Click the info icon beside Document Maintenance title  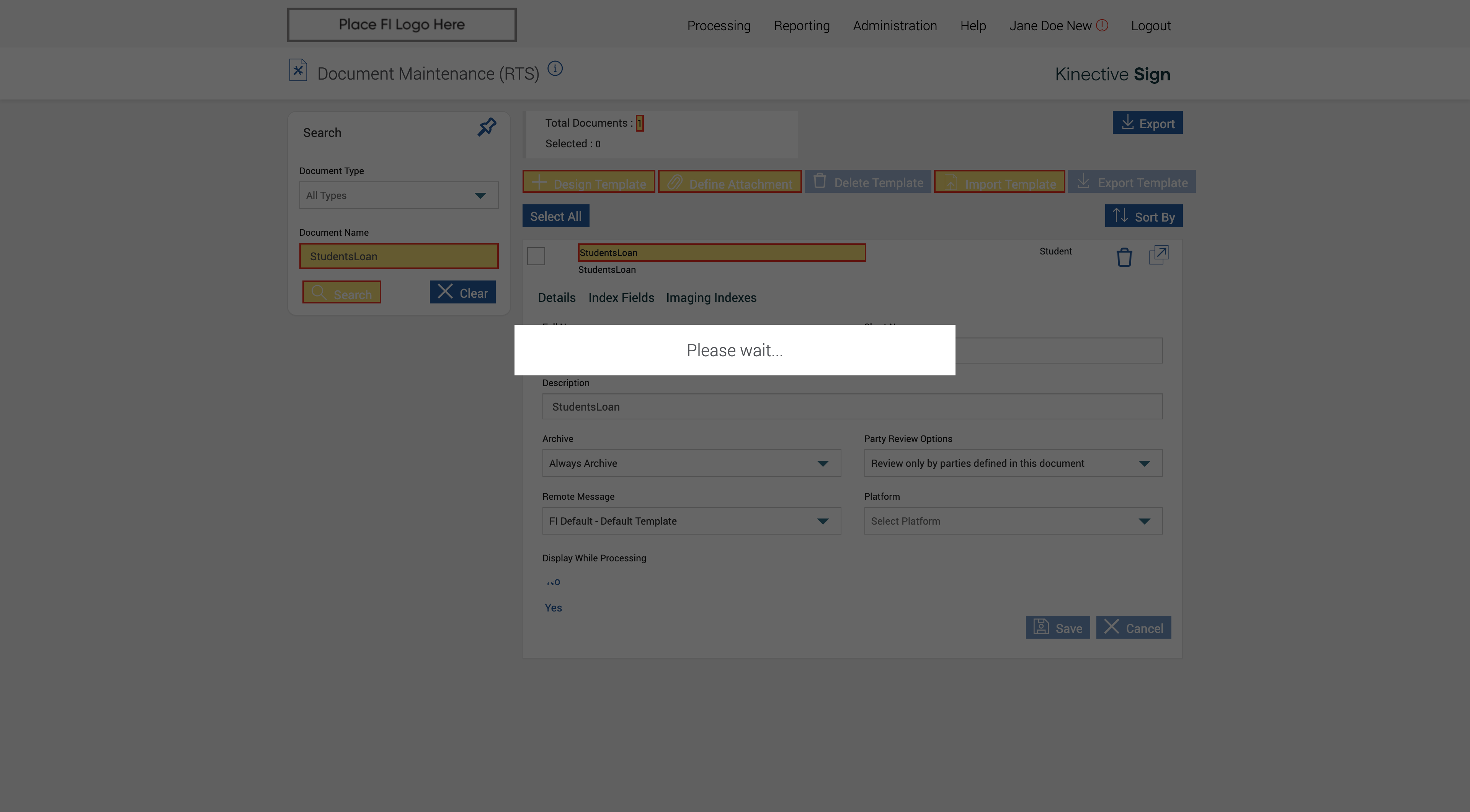[x=555, y=69]
